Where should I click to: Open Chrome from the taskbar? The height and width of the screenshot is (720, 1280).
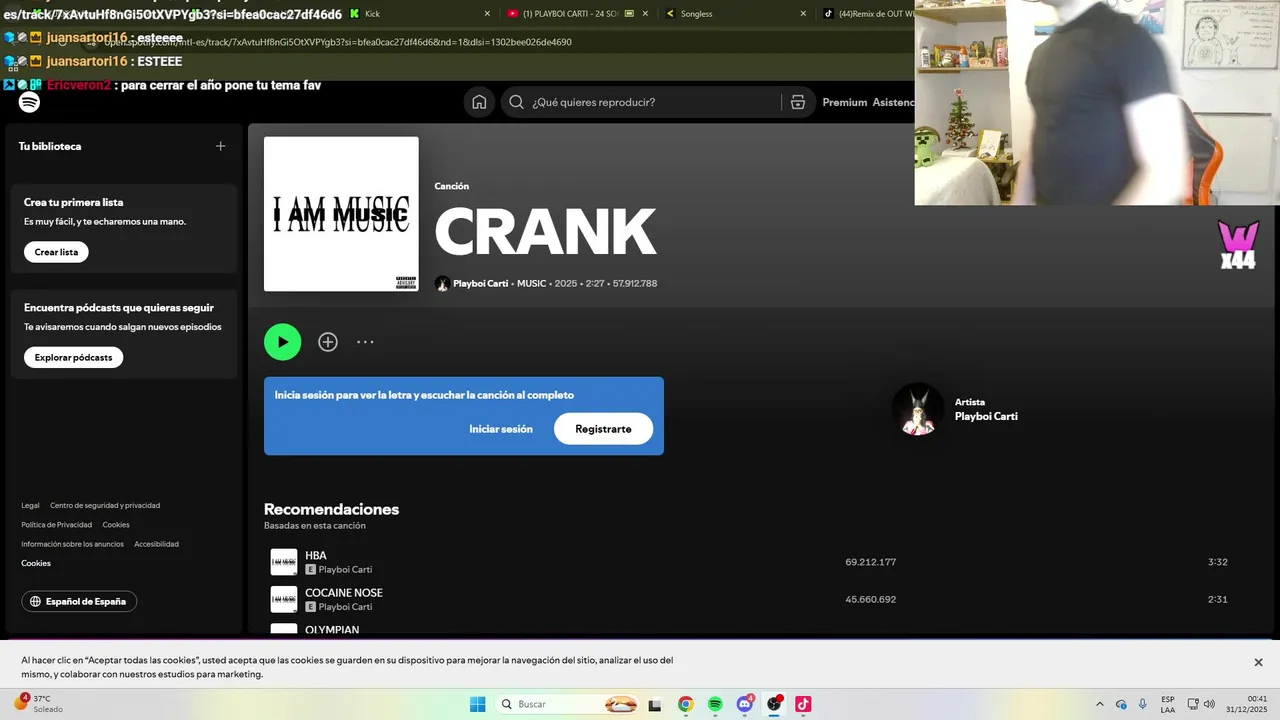685,704
